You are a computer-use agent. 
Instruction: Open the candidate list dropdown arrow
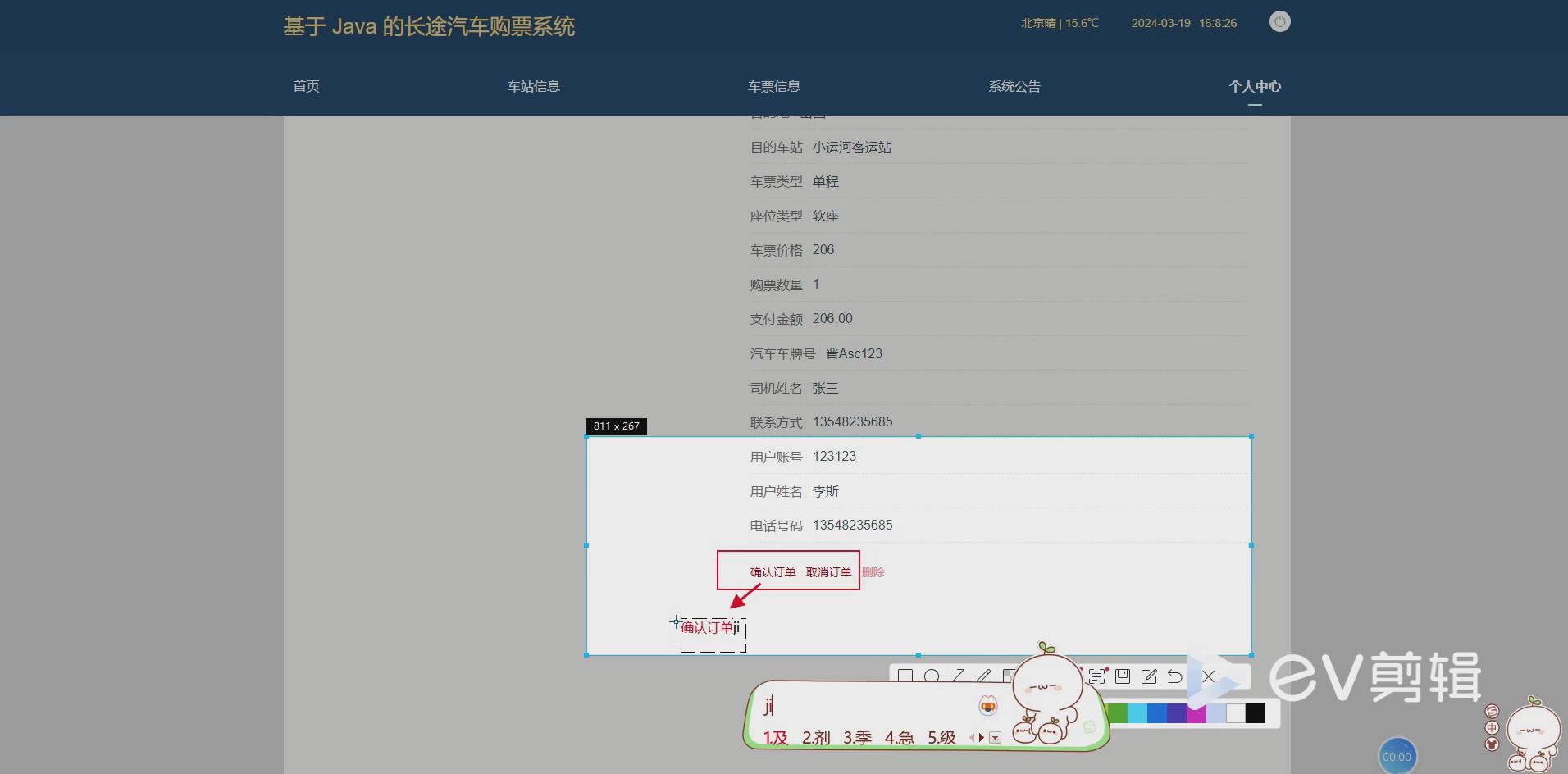995,739
